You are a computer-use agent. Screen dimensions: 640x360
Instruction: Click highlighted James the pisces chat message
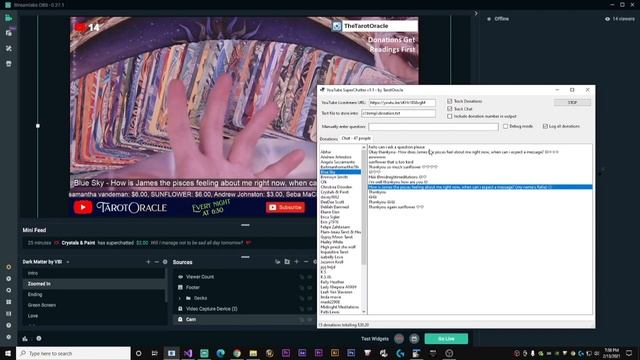click(x=480, y=187)
